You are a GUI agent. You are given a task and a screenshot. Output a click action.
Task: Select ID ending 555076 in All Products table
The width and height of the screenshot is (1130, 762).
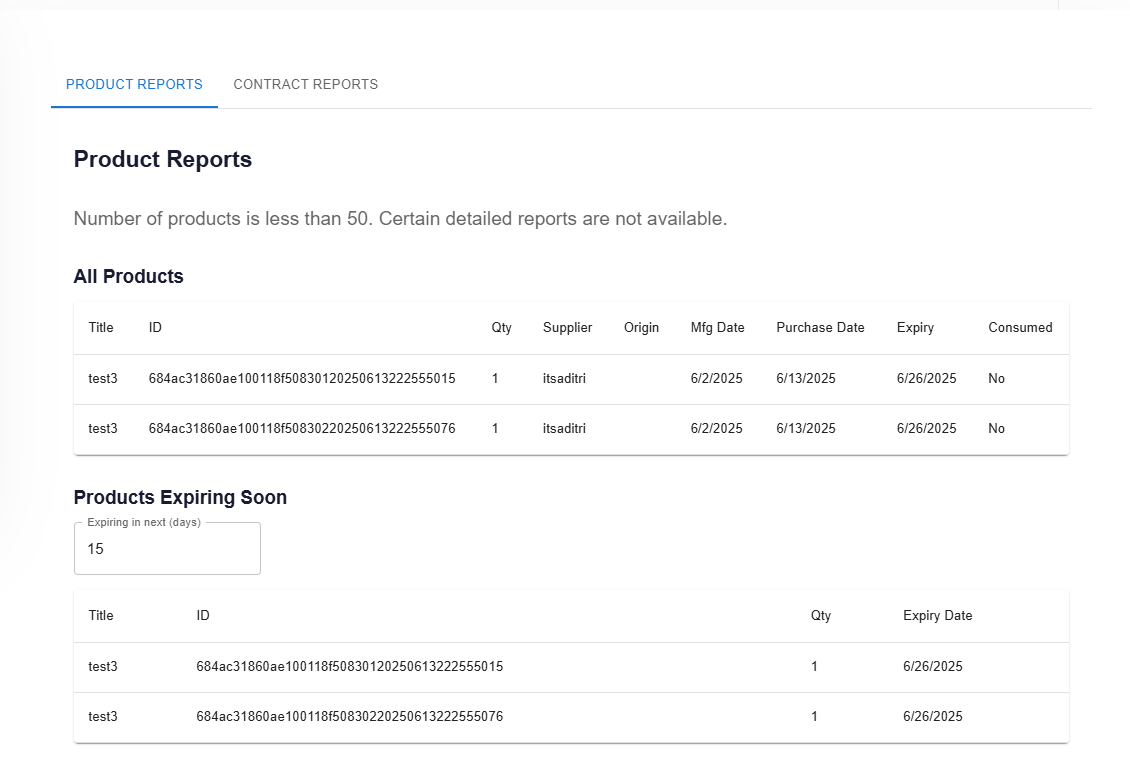click(x=302, y=428)
